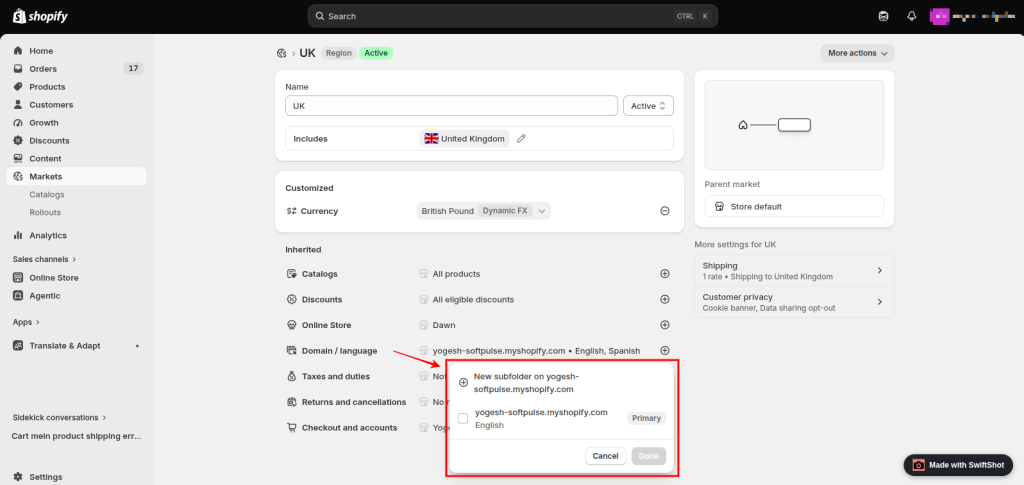Screen dimensions: 1024x485
Task: Focus the top Search bar
Action: pos(513,16)
